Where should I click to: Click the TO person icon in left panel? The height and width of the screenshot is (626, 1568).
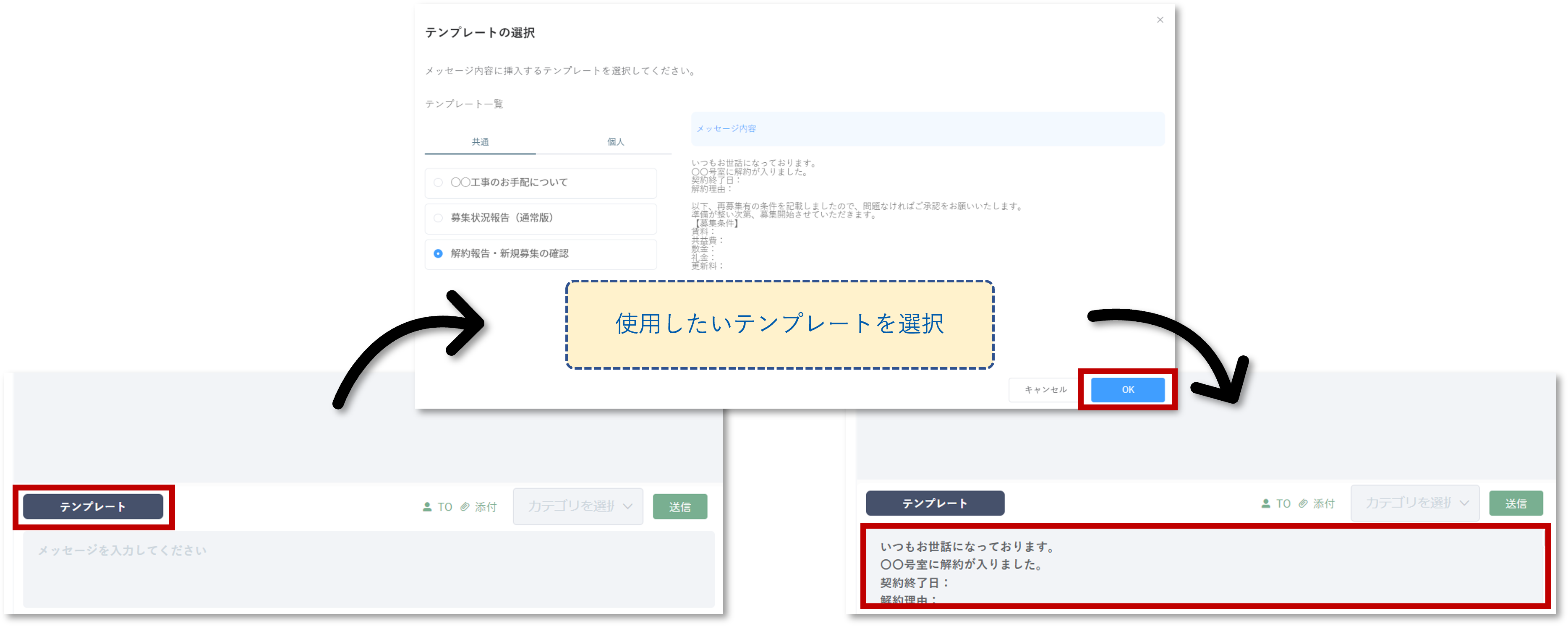[427, 507]
